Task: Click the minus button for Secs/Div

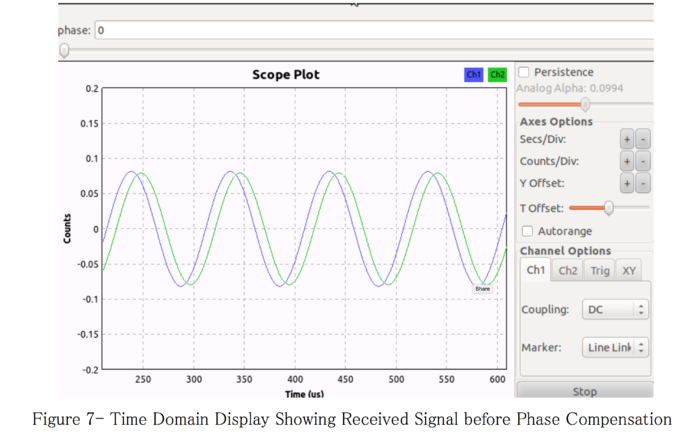Action: coord(643,140)
